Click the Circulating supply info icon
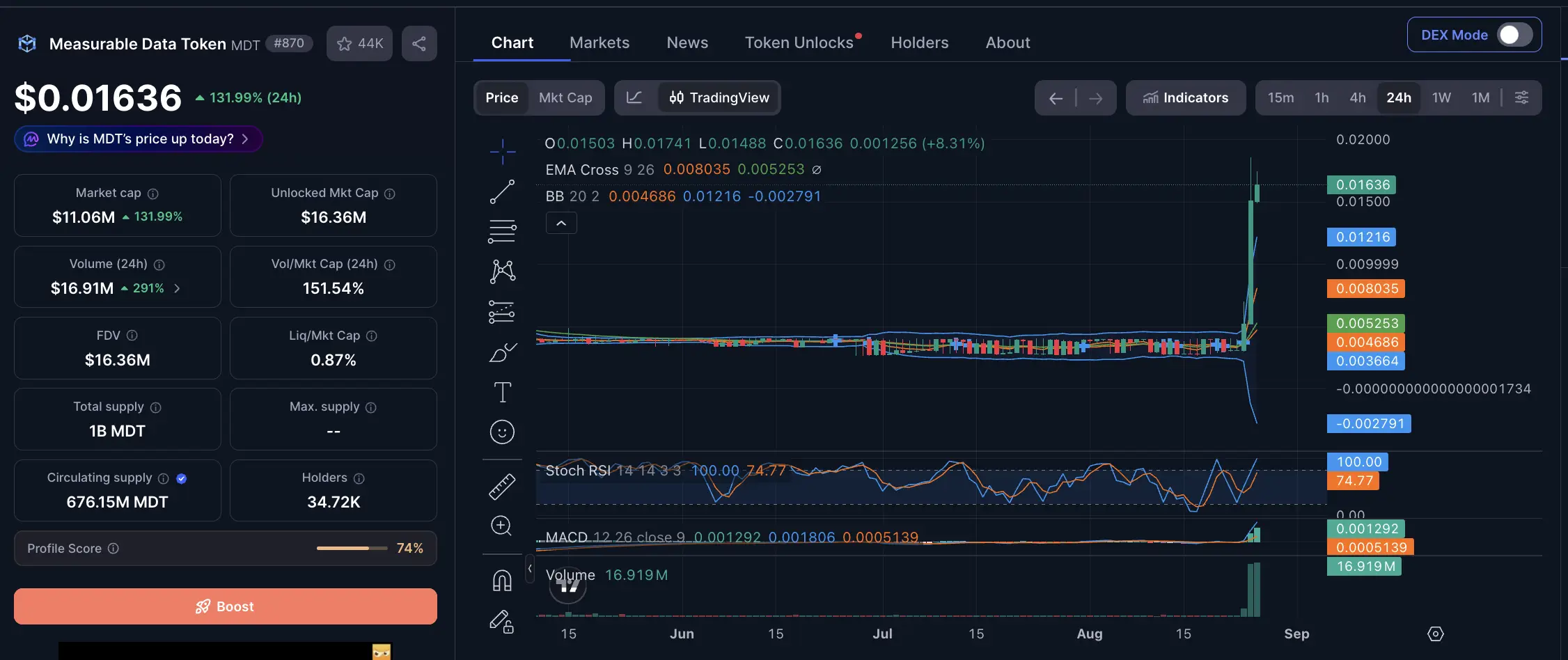Viewport: 1568px width, 660px height. (164, 478)
